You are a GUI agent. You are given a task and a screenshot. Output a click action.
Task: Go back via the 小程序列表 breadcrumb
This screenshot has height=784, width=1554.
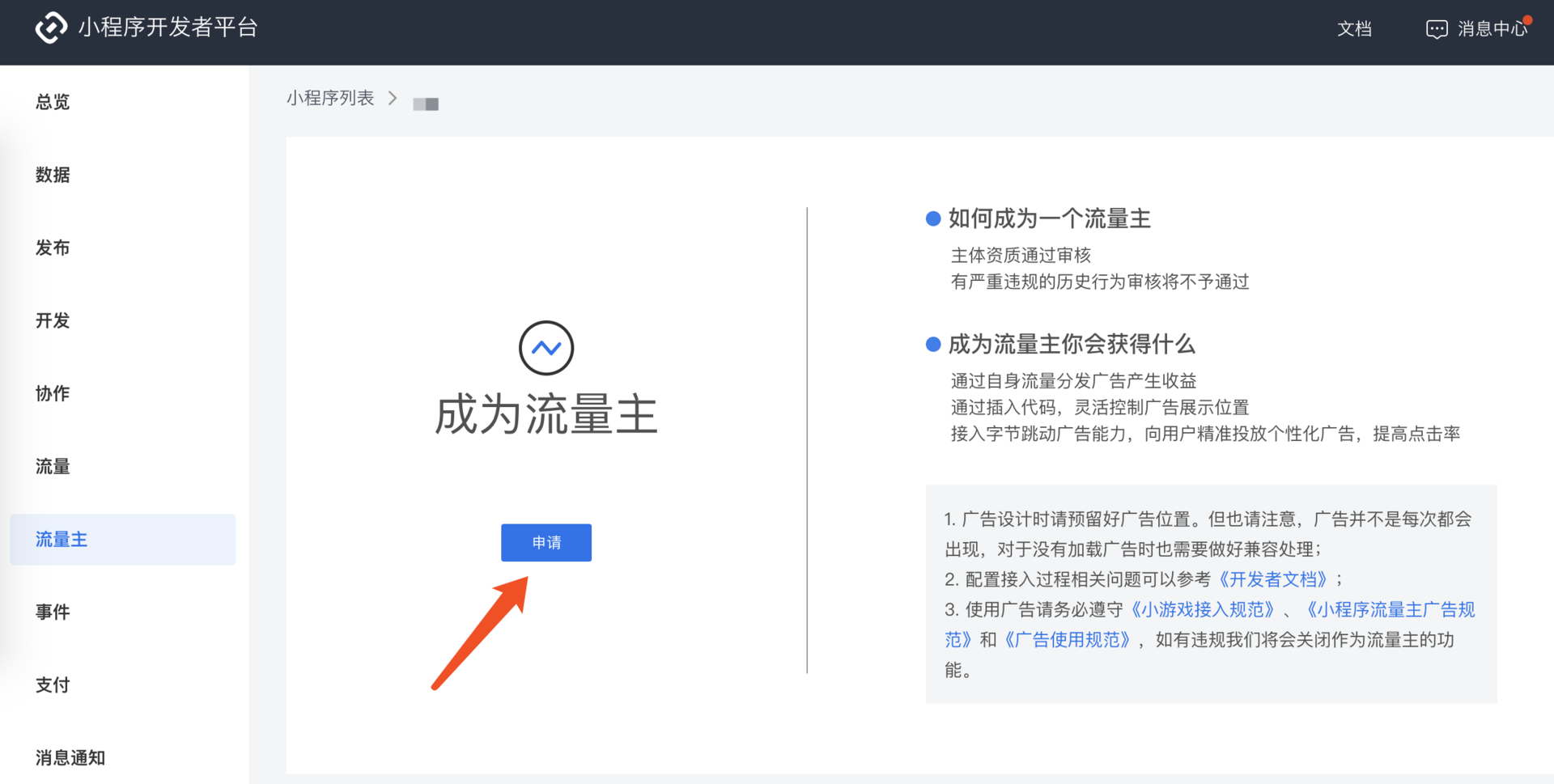coord(331,98)
